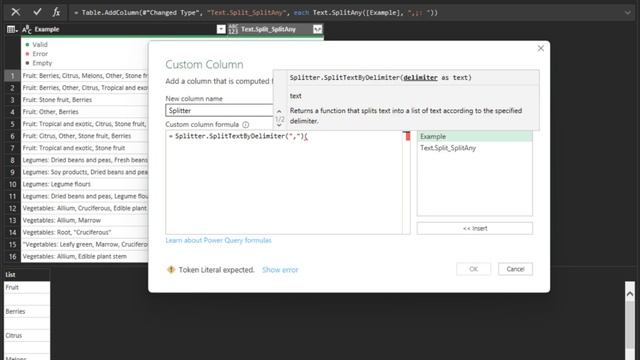Click the warning icon beside Token Literal expected
This screenshot has width=640, height=360.
(x=171, y=269)
